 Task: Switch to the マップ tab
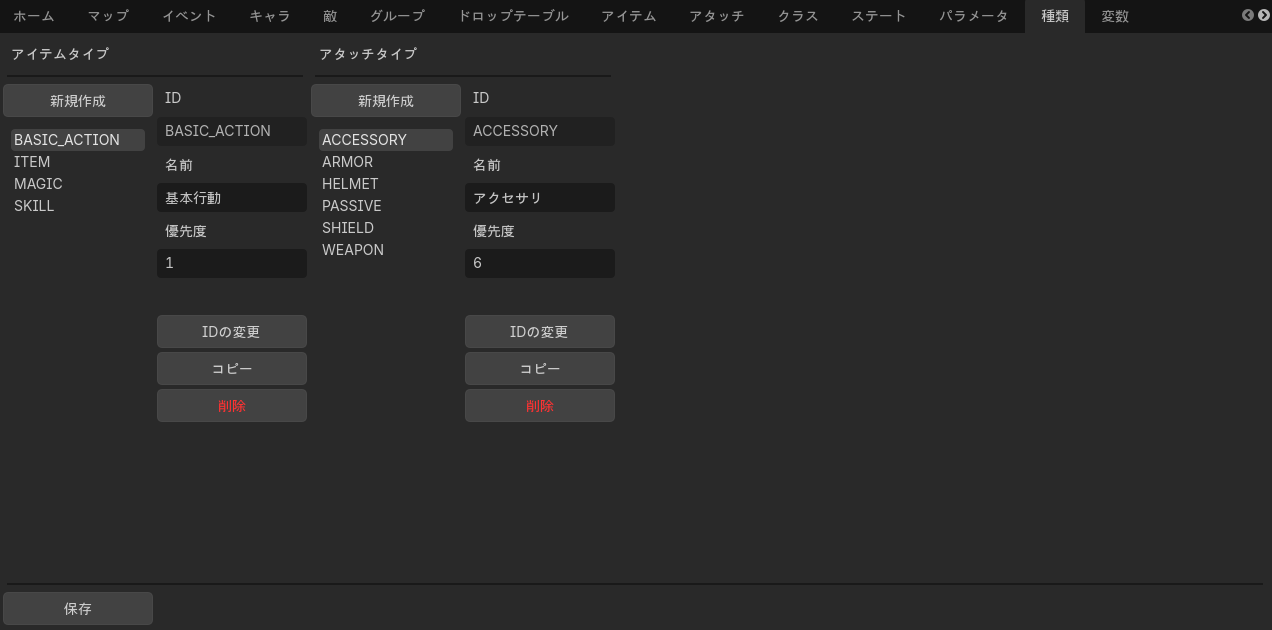108,16
